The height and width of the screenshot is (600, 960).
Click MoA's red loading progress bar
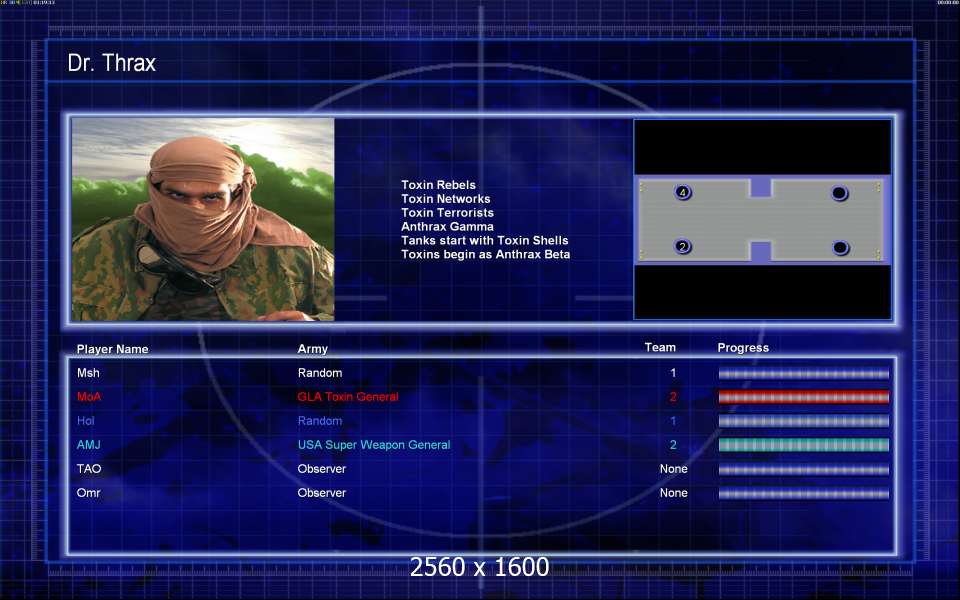click(x=804, y=397)
